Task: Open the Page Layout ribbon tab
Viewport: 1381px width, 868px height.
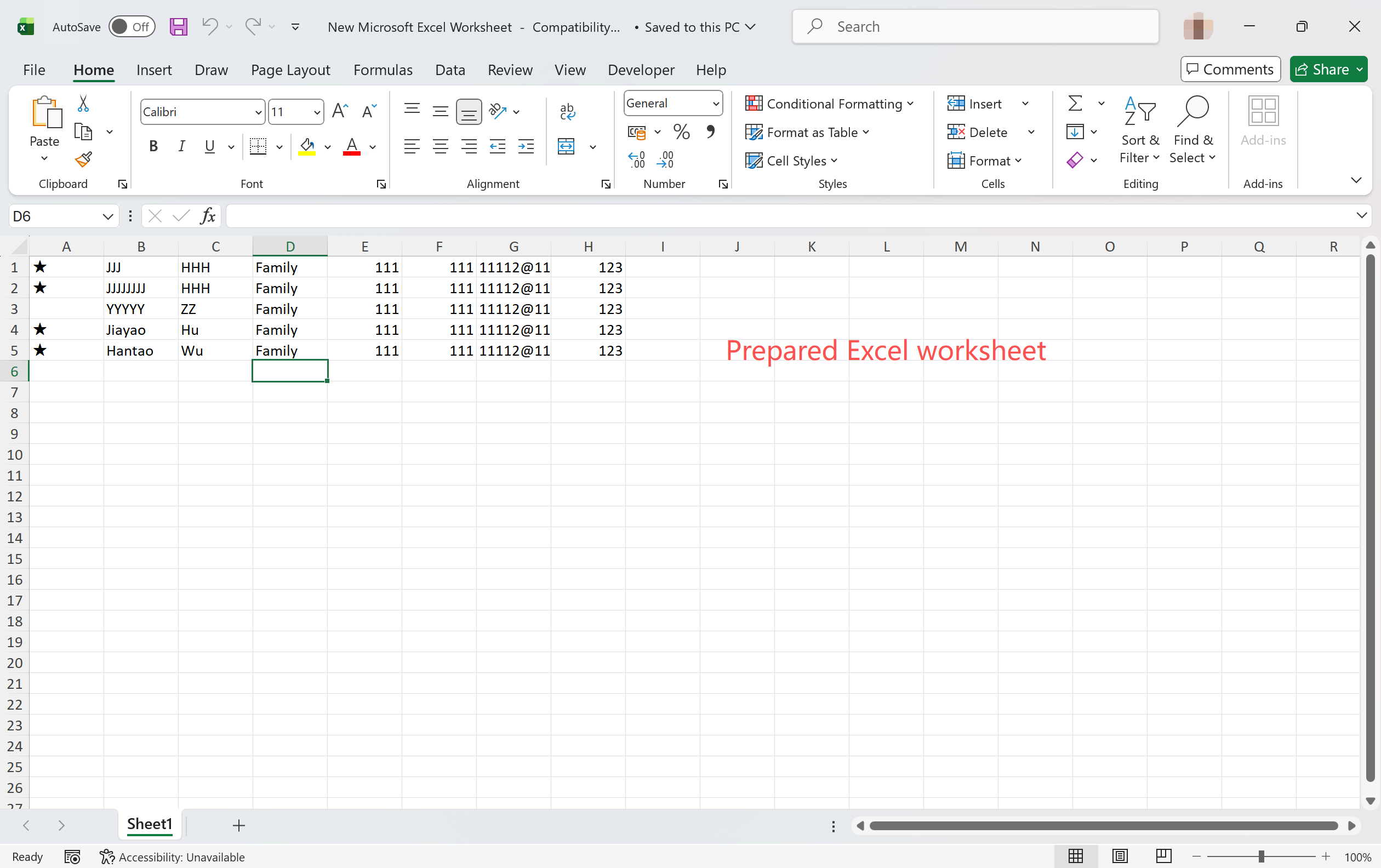Action: coord(290,70)
